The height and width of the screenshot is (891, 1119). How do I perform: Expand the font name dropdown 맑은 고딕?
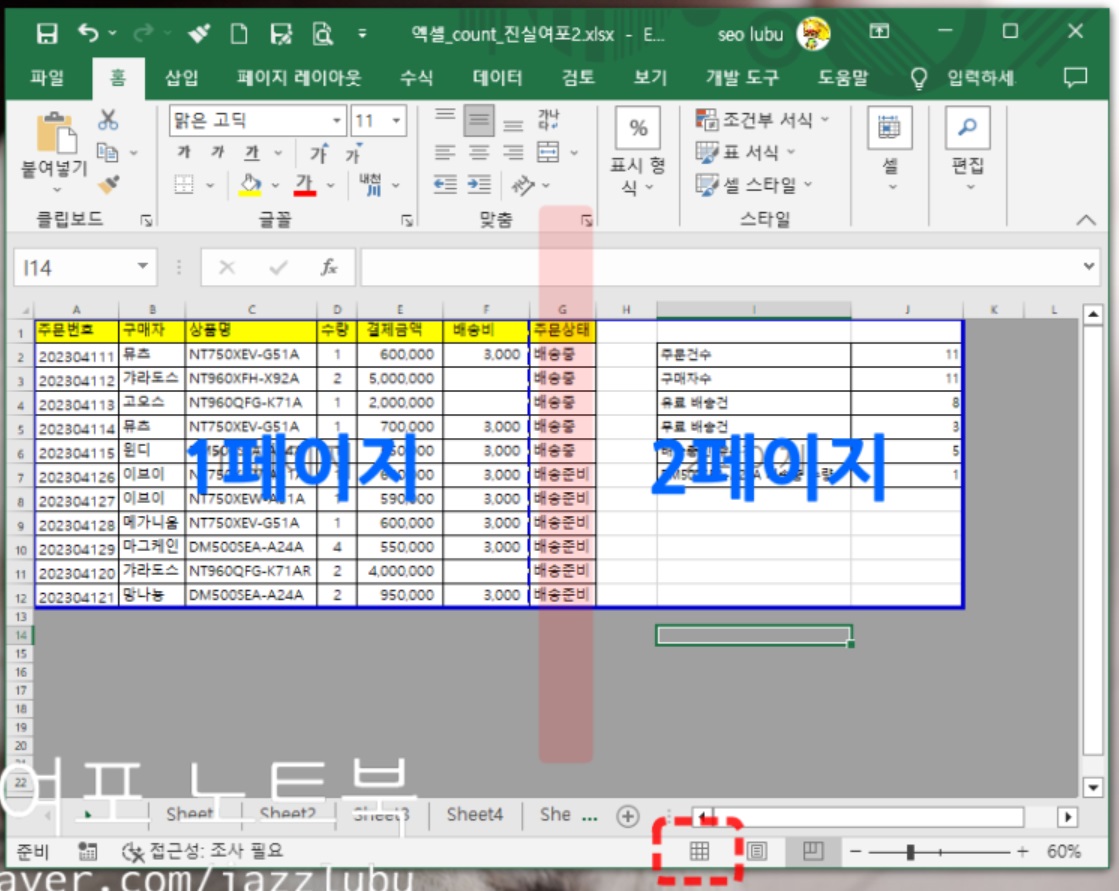(x=337, y=121)
